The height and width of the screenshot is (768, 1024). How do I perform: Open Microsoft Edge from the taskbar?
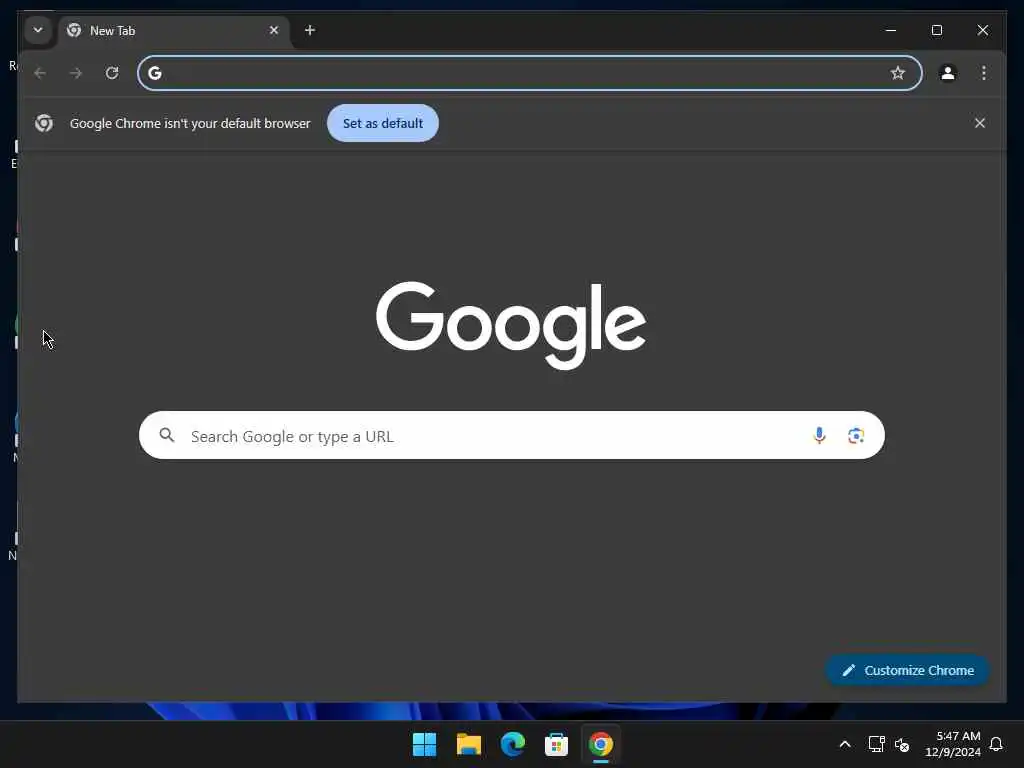pos(513,744)
